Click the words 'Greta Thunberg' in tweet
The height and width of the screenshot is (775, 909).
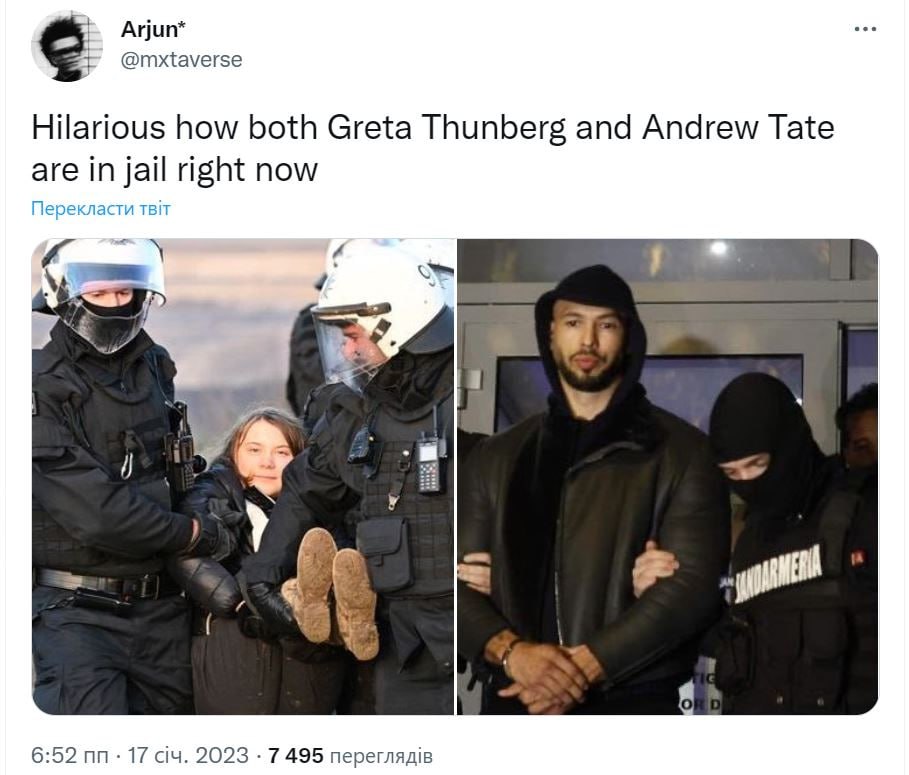coord(446,127)
